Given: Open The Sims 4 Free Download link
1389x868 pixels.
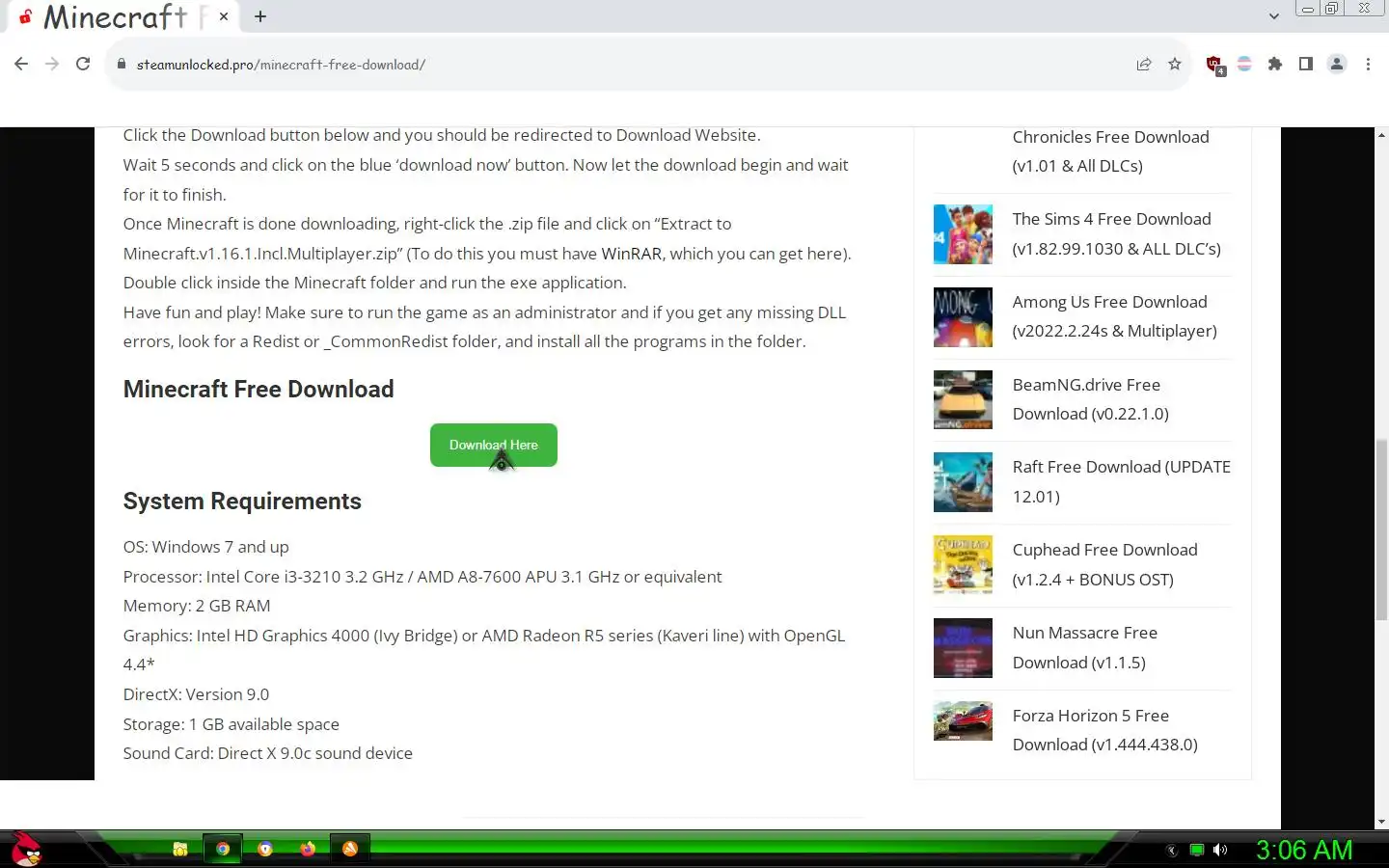Looking at the screenshot, I should coord(1117,233).
